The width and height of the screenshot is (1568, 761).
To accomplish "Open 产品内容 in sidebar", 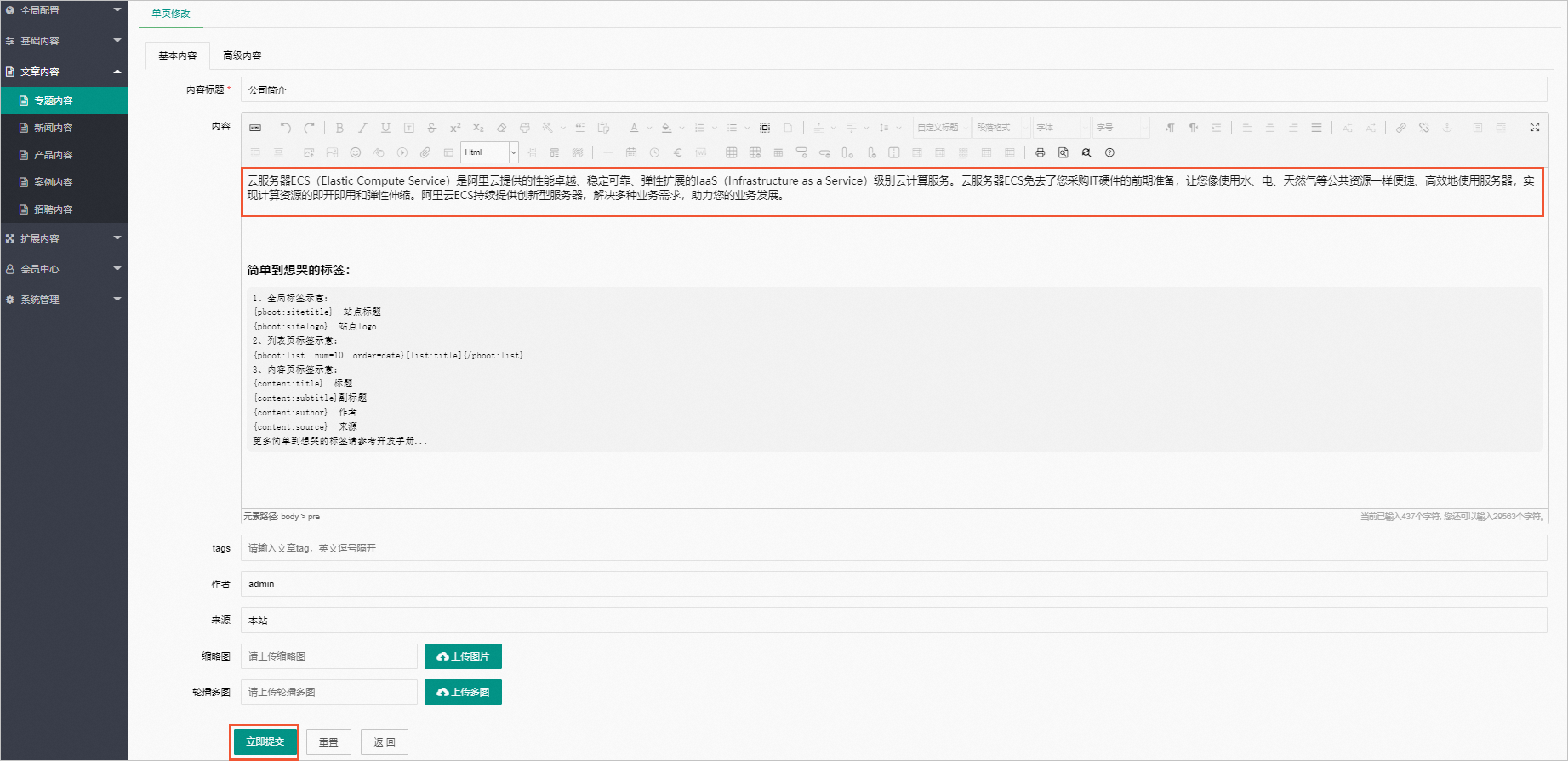I will pos(65,155).
